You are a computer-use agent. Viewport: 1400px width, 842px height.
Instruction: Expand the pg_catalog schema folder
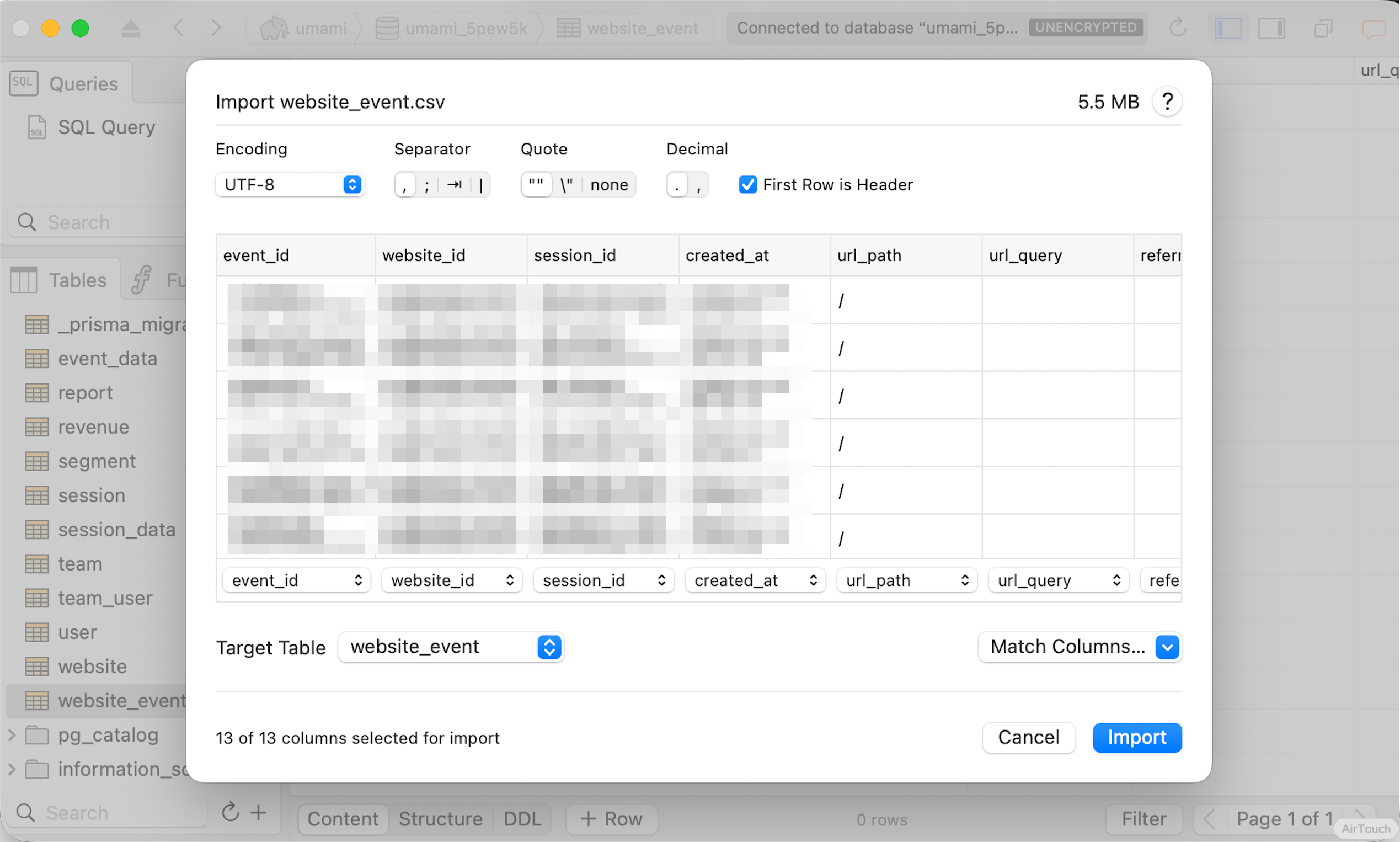[x=12, y=735]
